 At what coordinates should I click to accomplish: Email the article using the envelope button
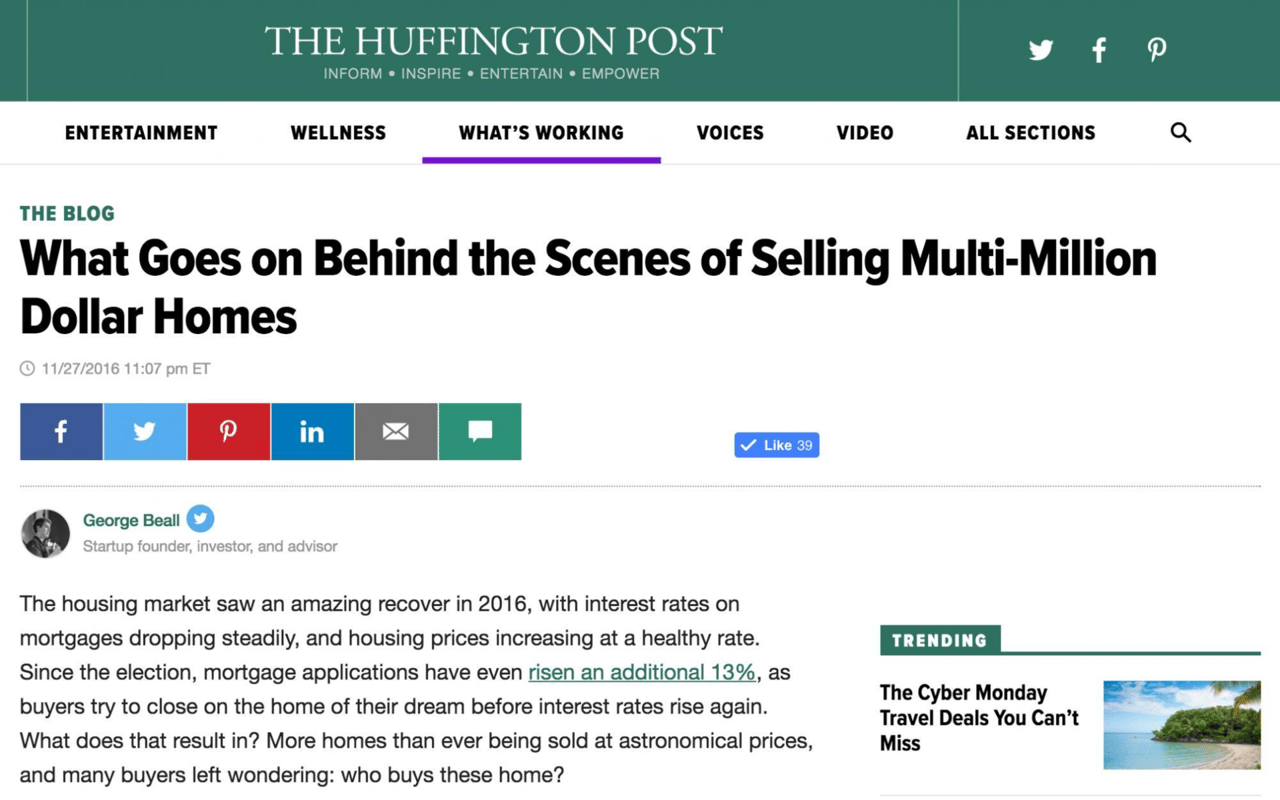pos(396,431)
